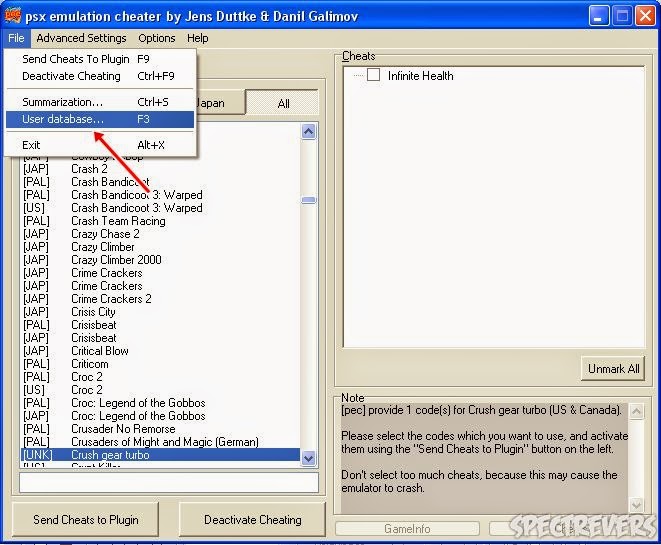This screenshot has width=661, height=545.
Task: Select Criticom entry
Action: [161, 364]
